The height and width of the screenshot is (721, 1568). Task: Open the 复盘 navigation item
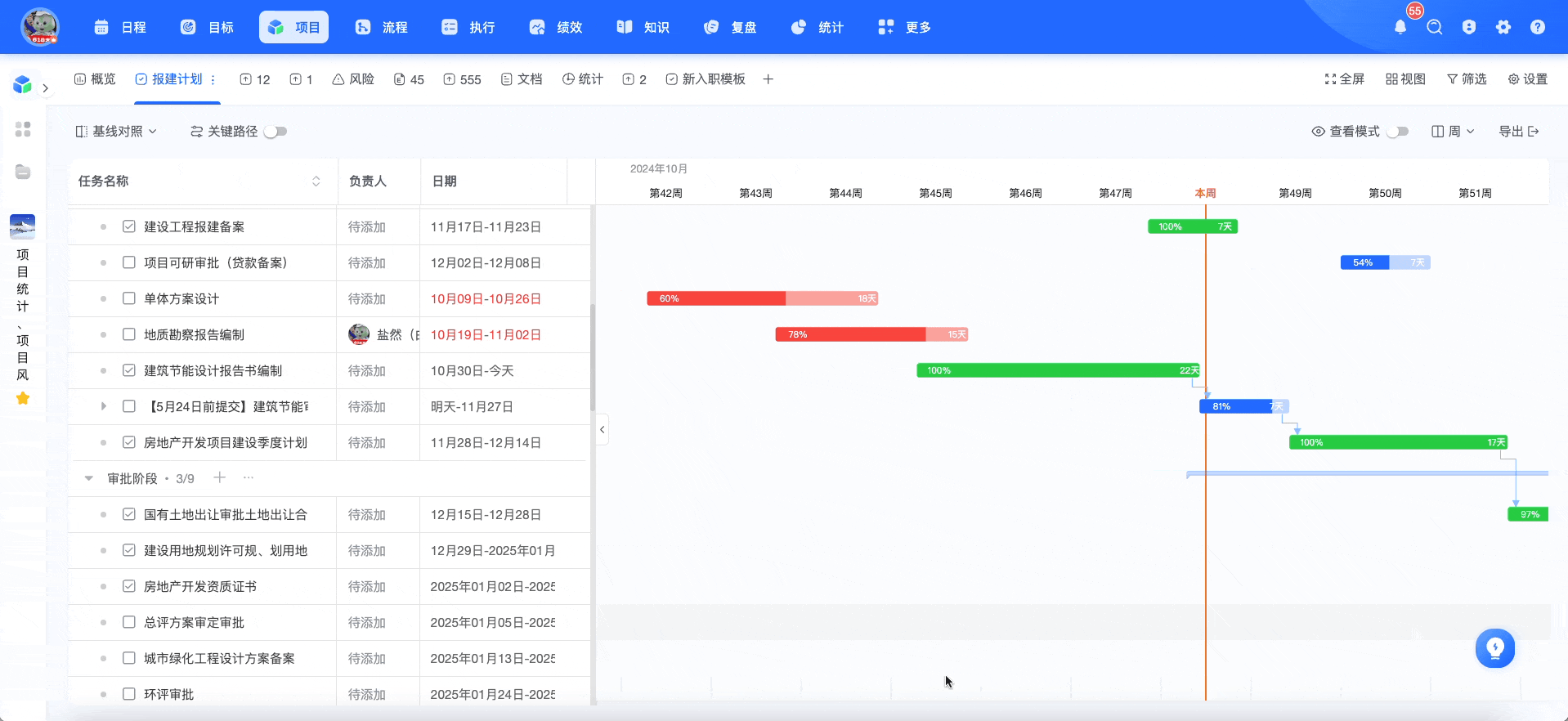pos(730,27)
